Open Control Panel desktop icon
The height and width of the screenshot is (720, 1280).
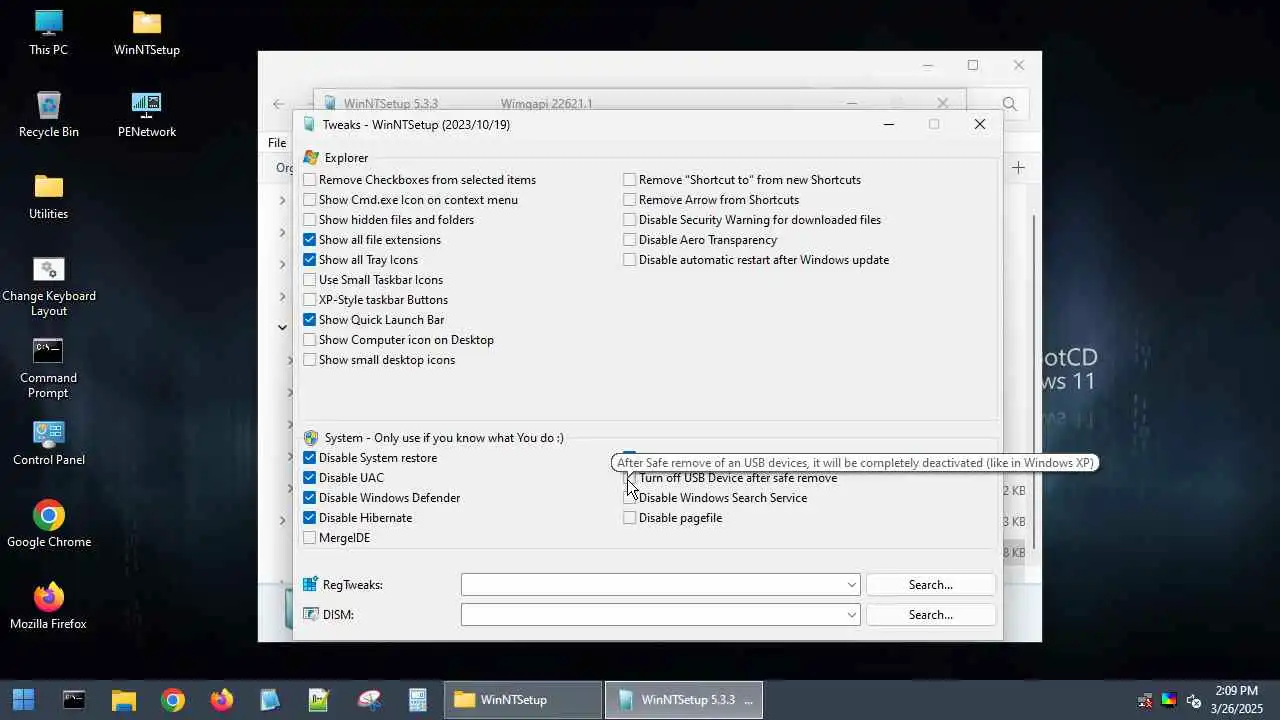coord(48,443)
